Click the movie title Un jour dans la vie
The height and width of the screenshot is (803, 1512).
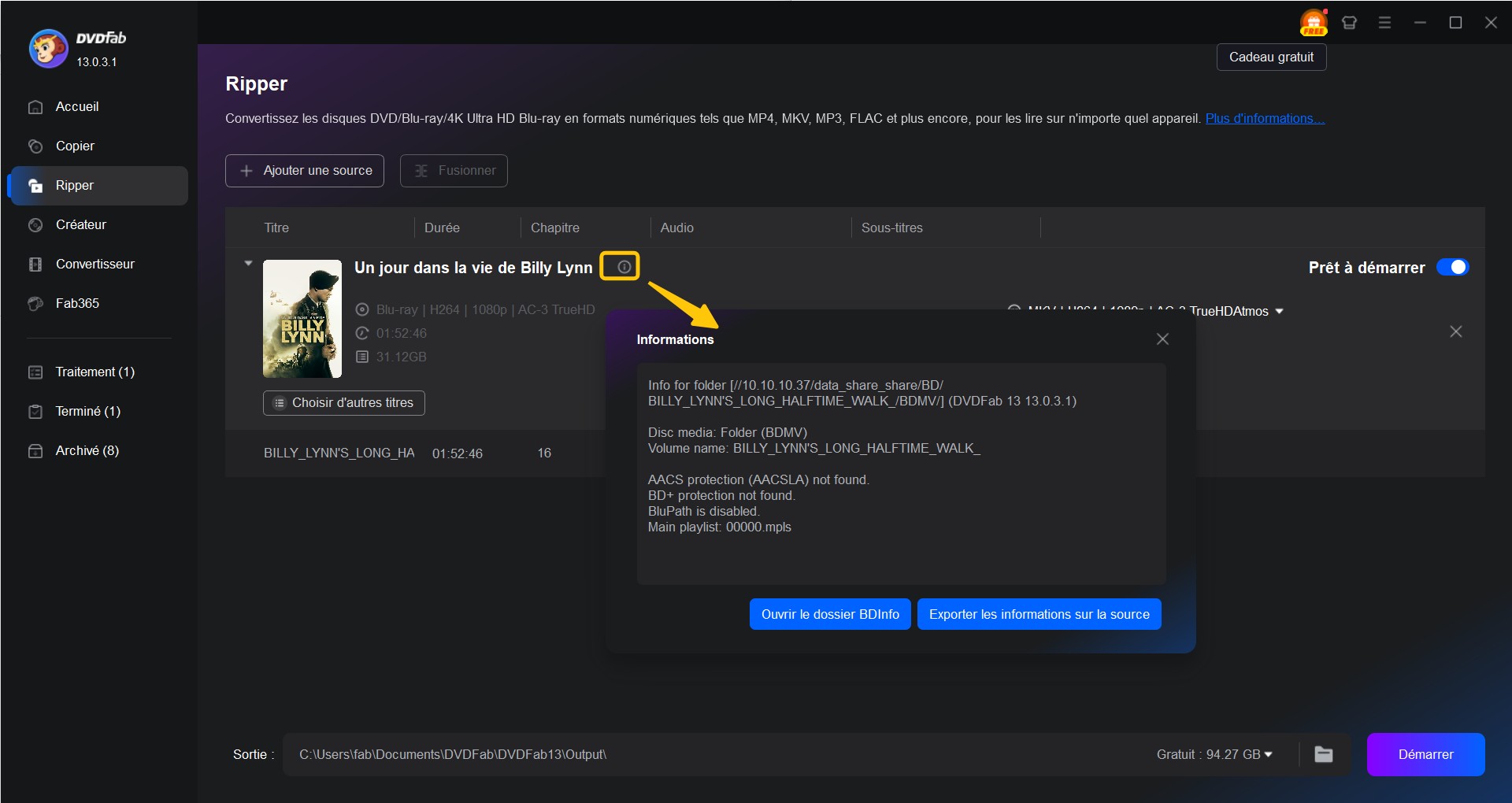[x=473, y=268]
